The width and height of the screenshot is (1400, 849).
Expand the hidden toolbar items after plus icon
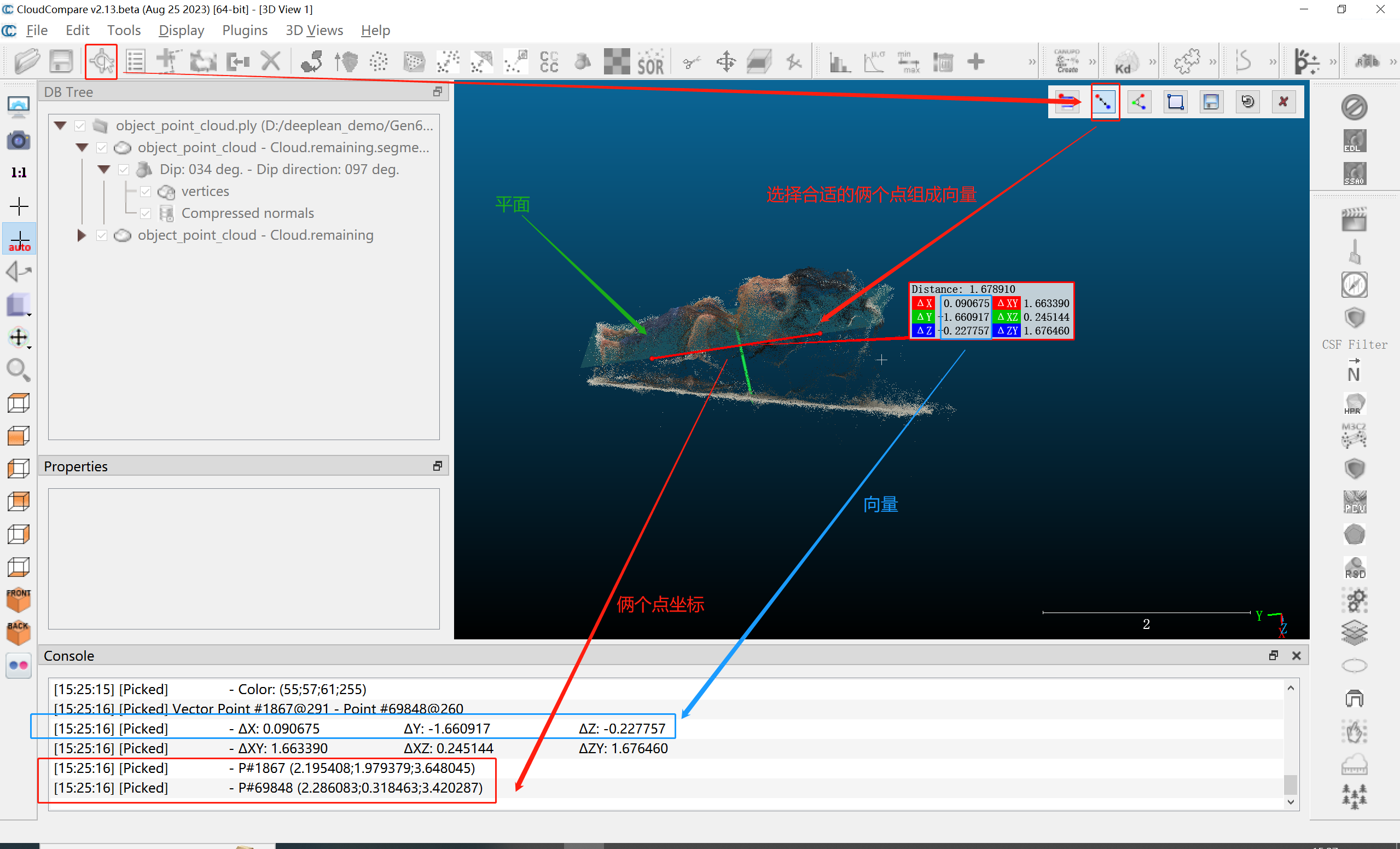[1032, 61]
